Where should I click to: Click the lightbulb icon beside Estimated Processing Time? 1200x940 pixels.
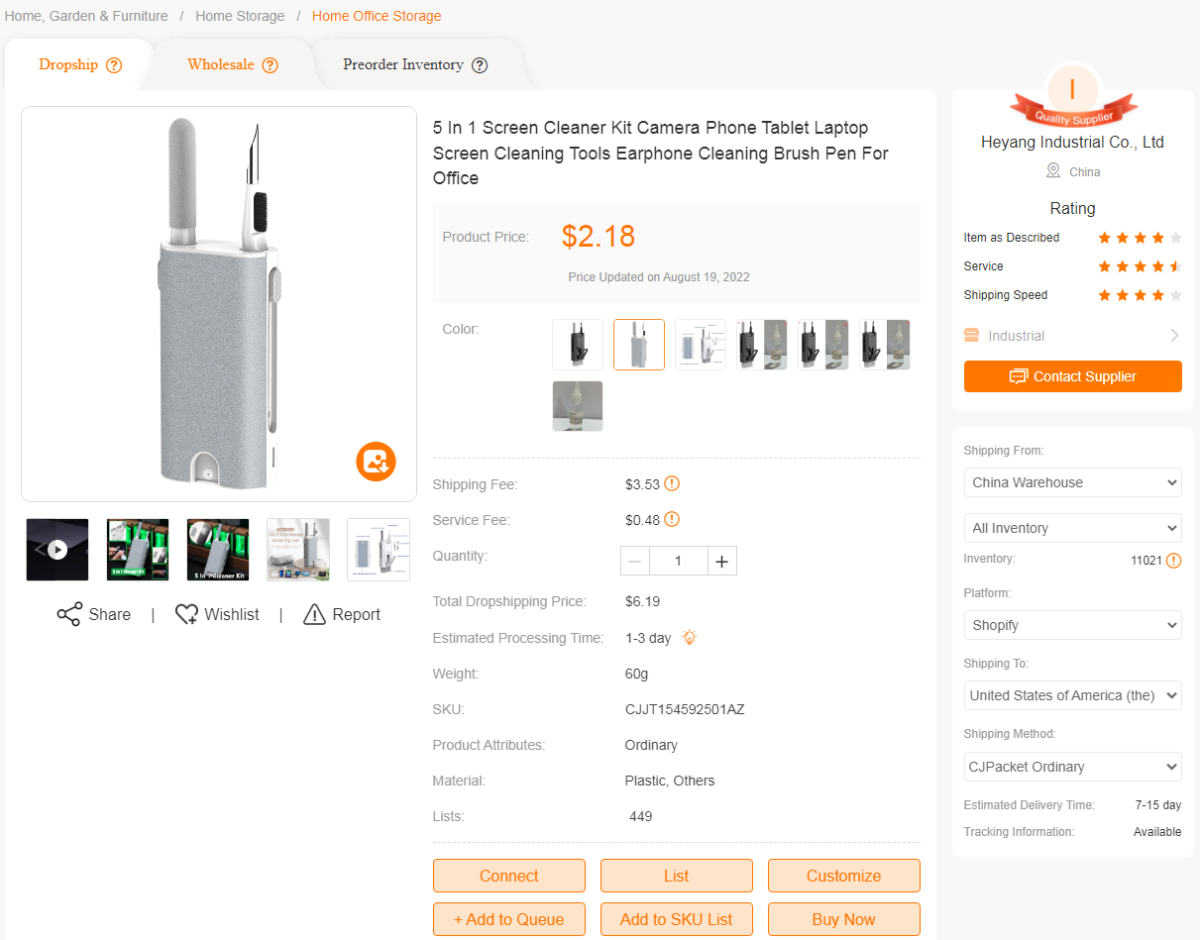click(x=690, y=637)
